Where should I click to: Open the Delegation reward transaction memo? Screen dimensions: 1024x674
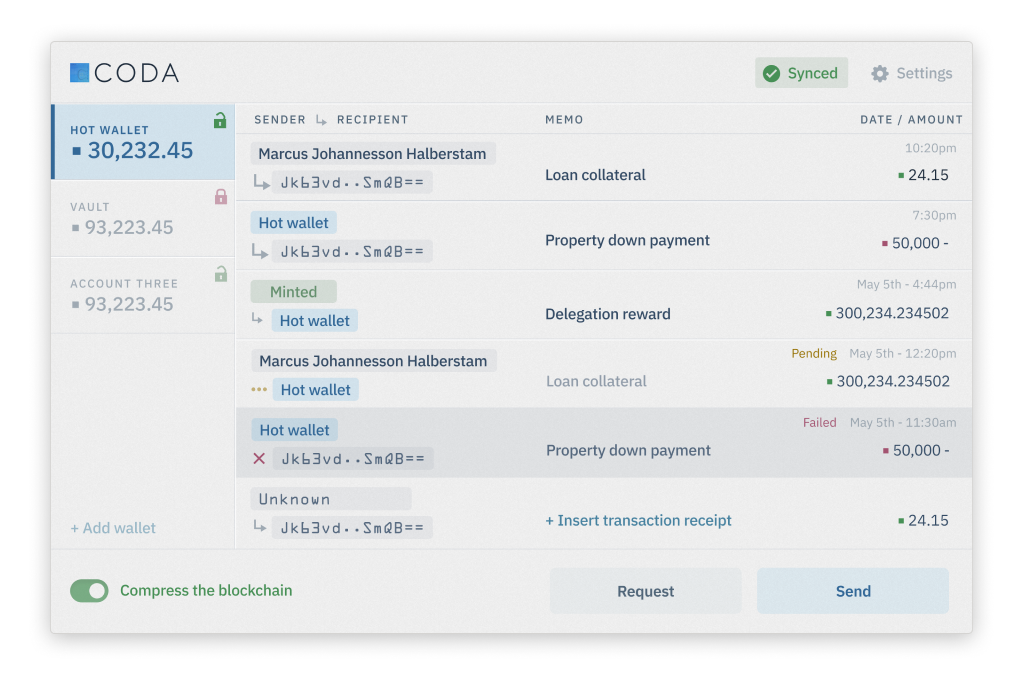pos(608,314)
